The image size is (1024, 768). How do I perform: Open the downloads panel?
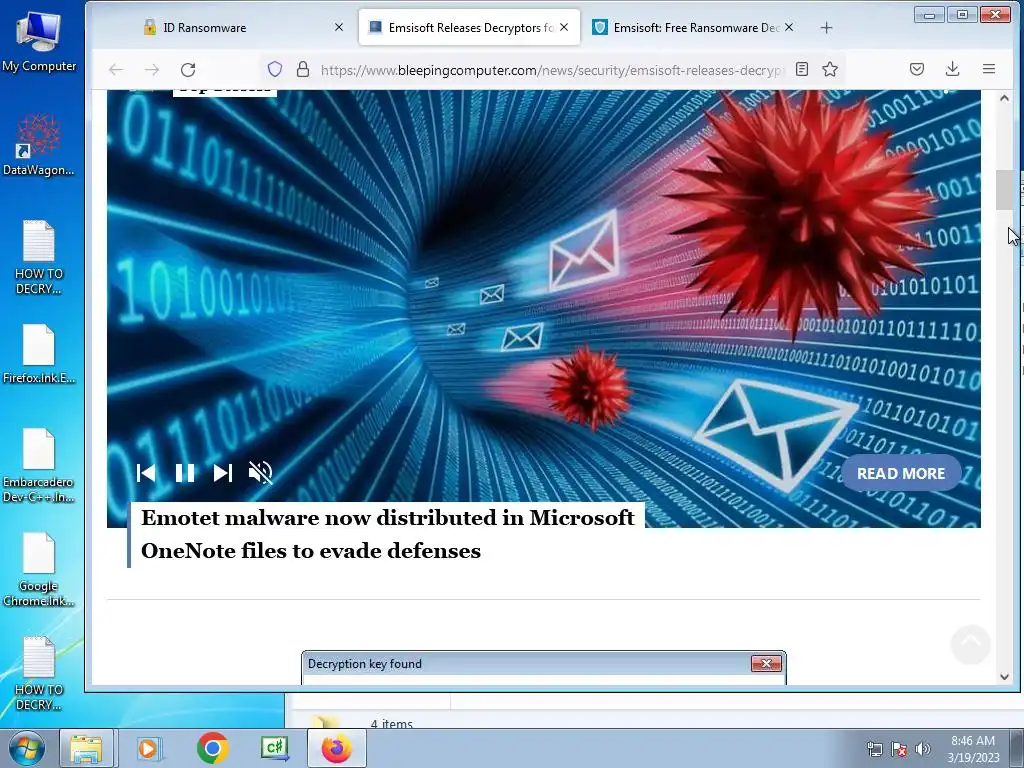point(953,69)
